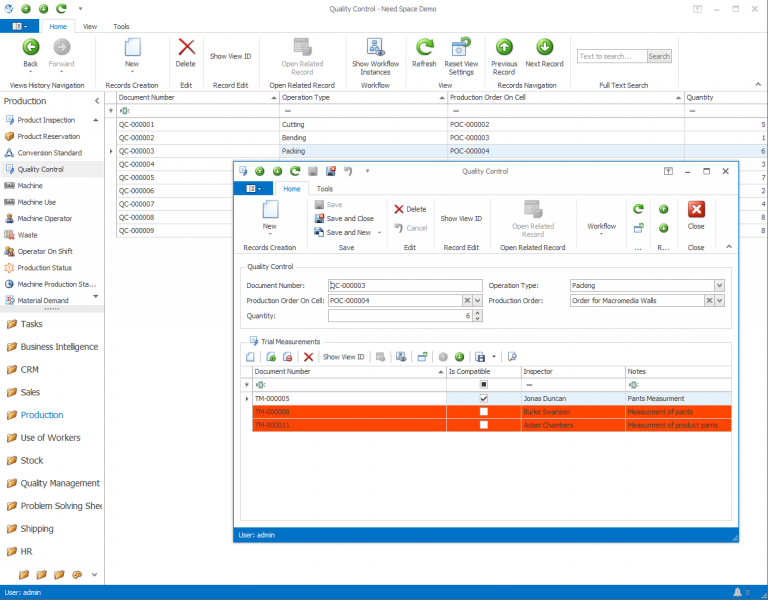
Task: Go to Previous Record
Action: coord(504,48)
